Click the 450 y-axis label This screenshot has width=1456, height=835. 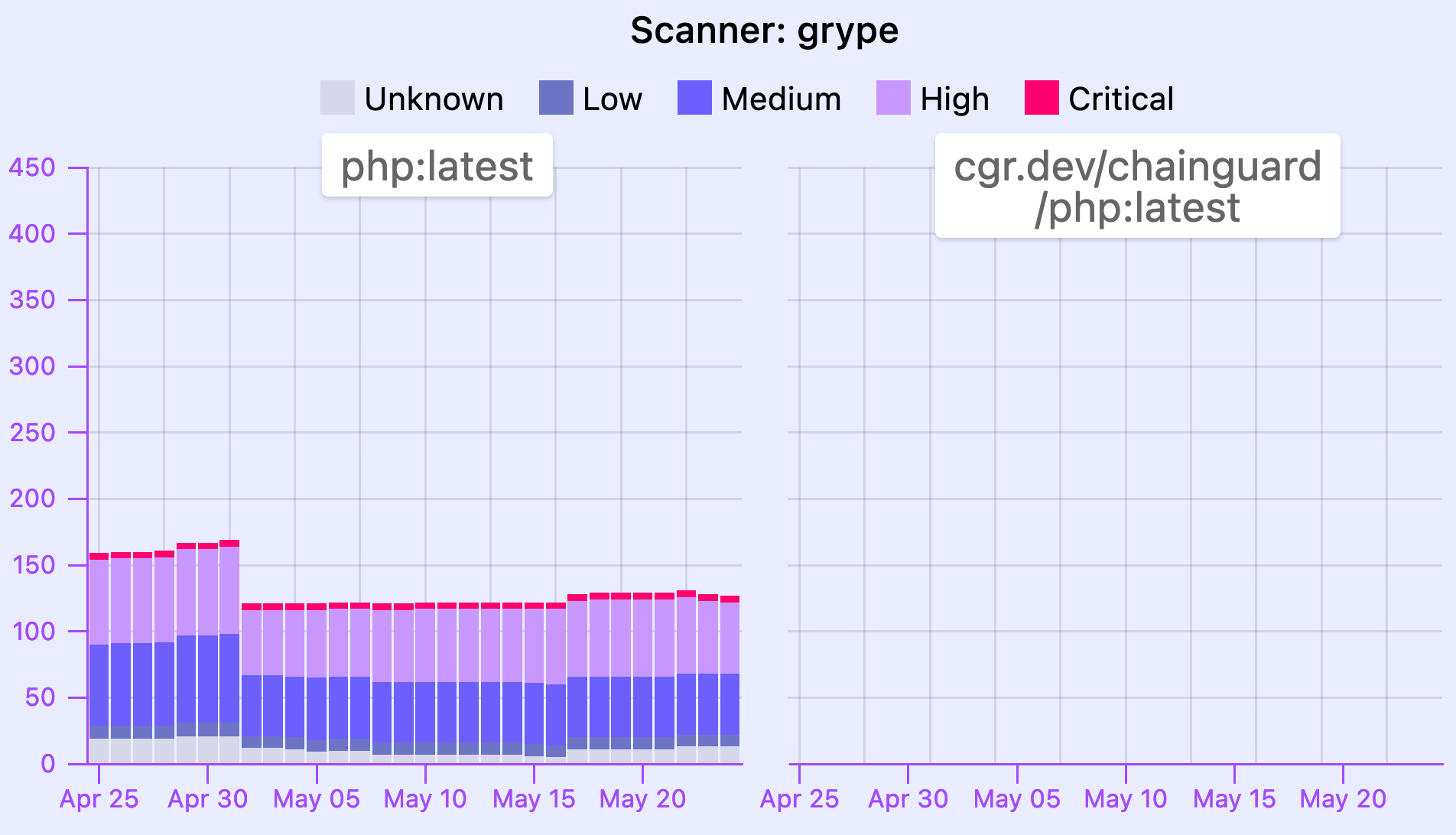pos(32,167)
